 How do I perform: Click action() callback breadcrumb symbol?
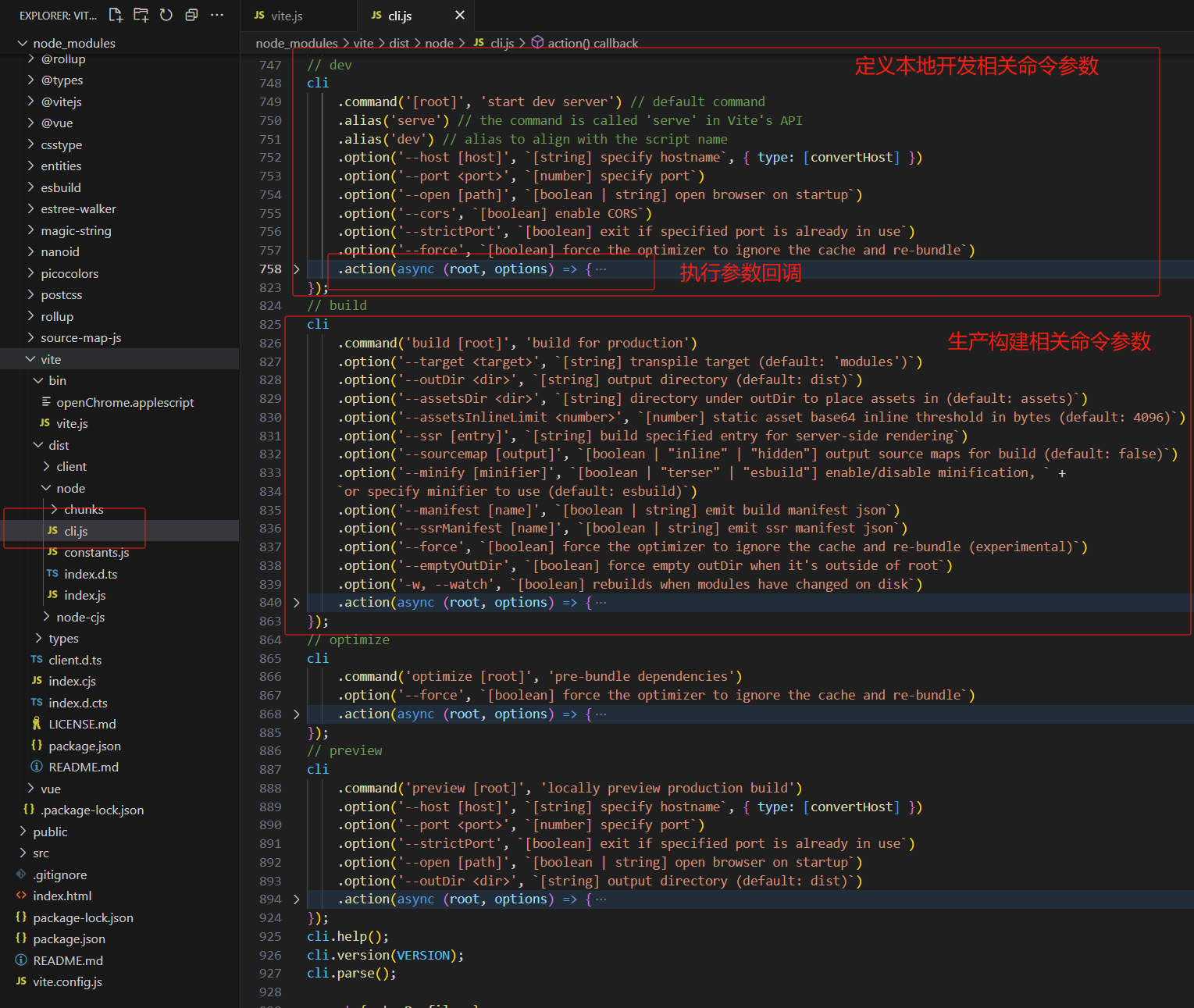(592, 43)
